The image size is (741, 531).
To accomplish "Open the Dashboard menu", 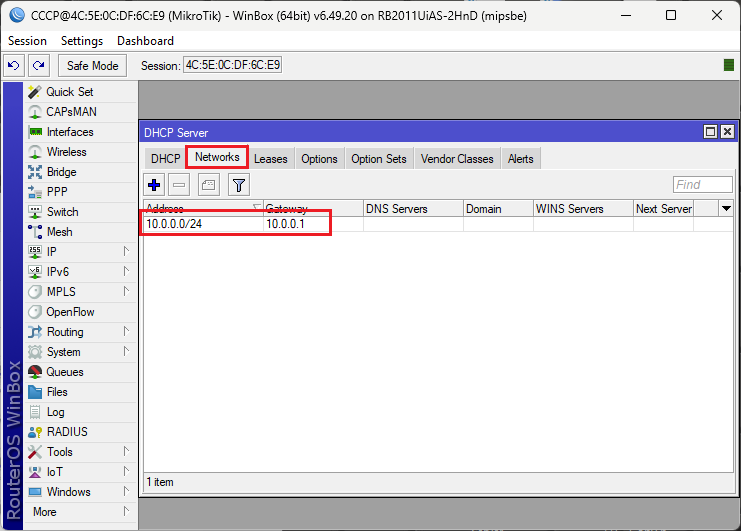I will coord(146,41).
